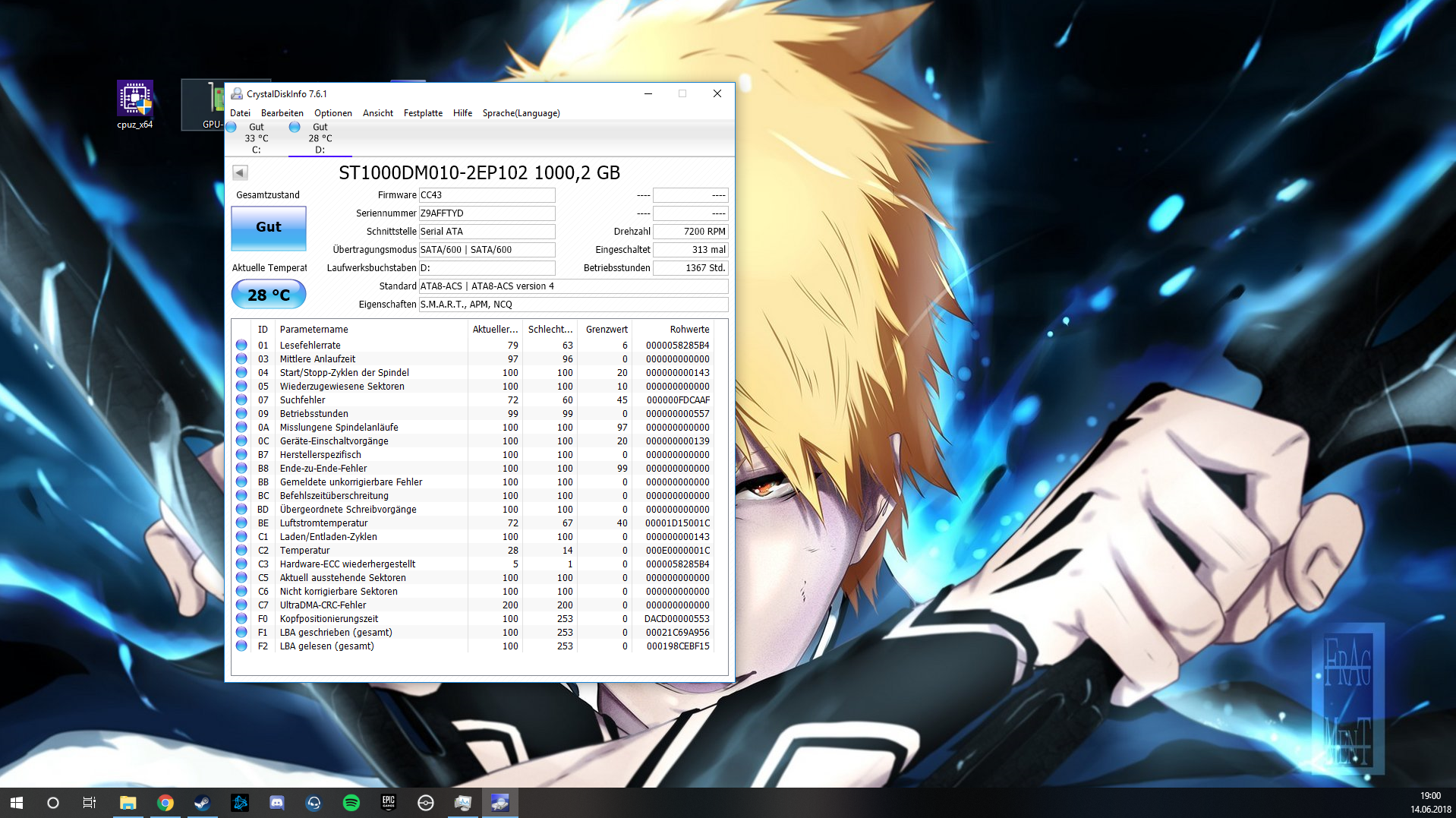Click the Betriebsstunden field showing 1367 Std.
1456x818 pixels.
[x=690, y=268]
